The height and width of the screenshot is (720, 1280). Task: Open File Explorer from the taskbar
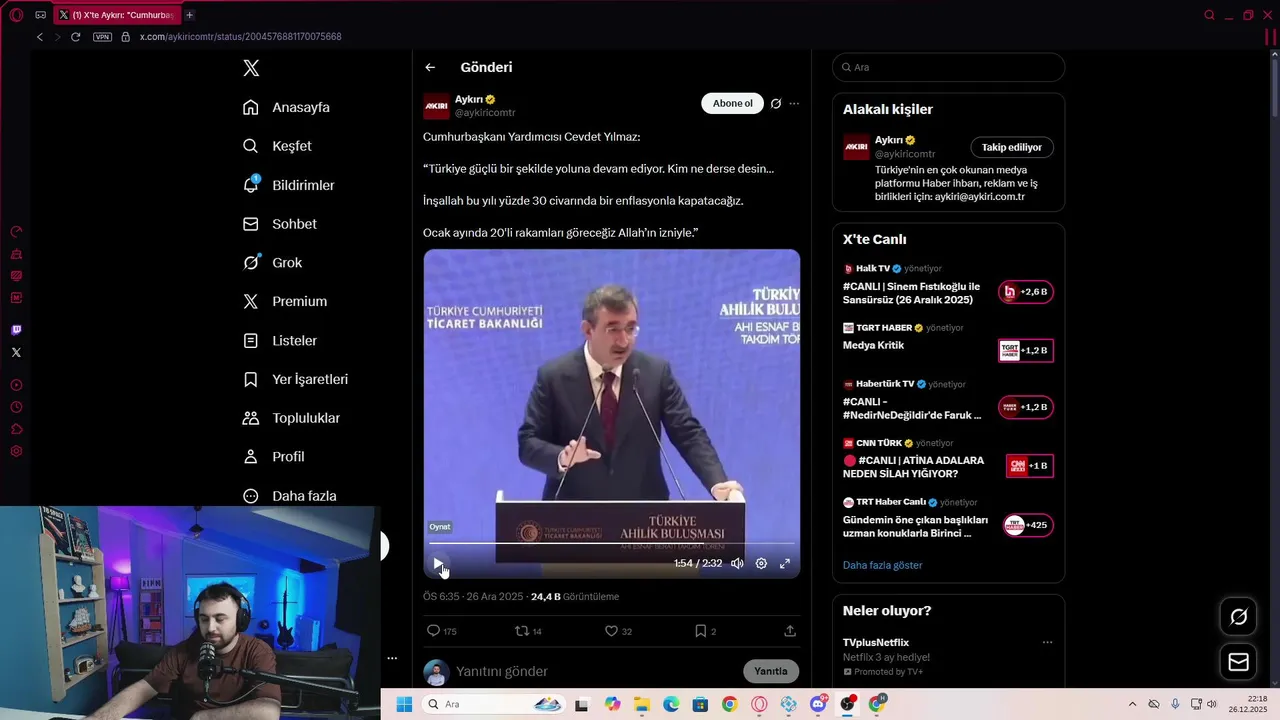click(641, 704)
